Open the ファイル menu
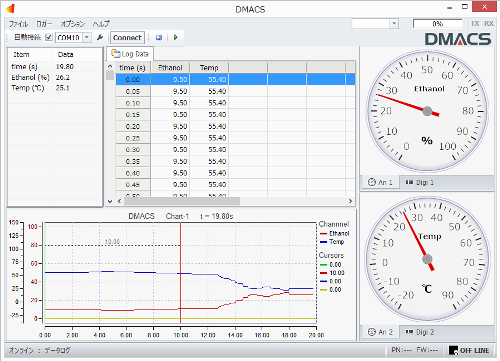 pyautogui.click(x=18, y=24)
